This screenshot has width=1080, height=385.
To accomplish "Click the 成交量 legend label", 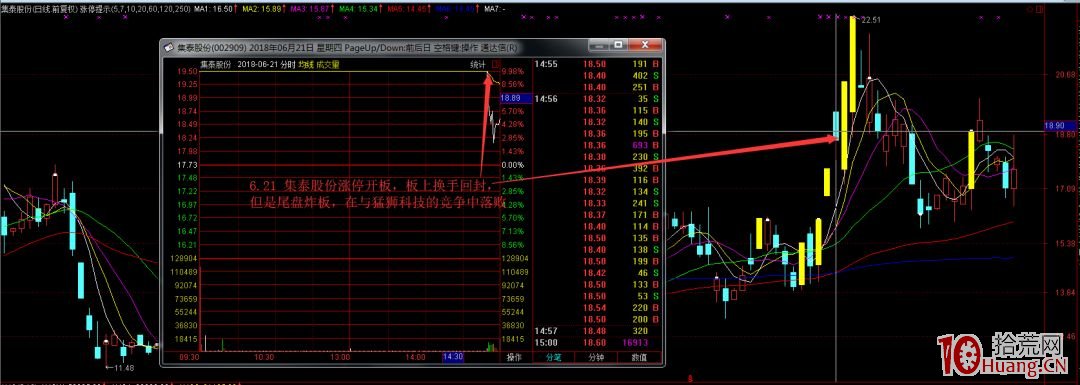I will click(x=327, y=64).
